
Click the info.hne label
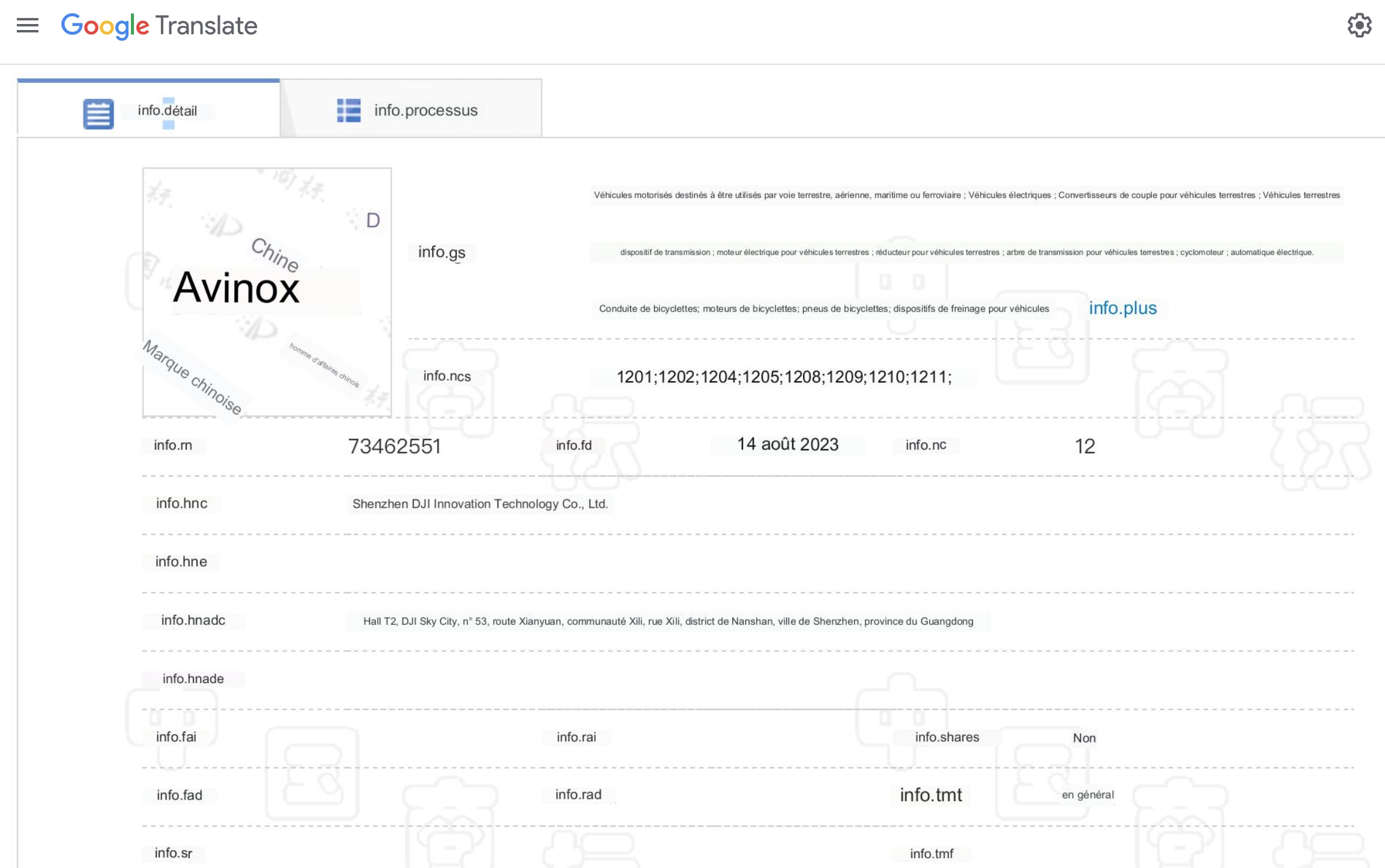[x=181, y=561]
